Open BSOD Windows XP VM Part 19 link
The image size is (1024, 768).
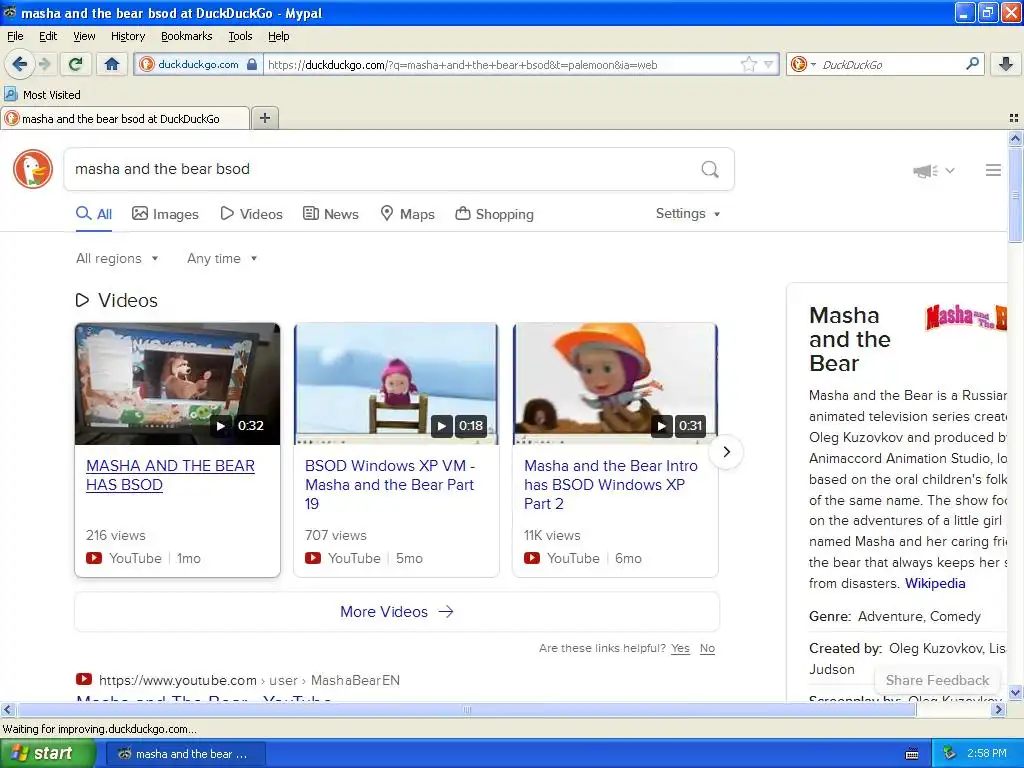[390, 485]
